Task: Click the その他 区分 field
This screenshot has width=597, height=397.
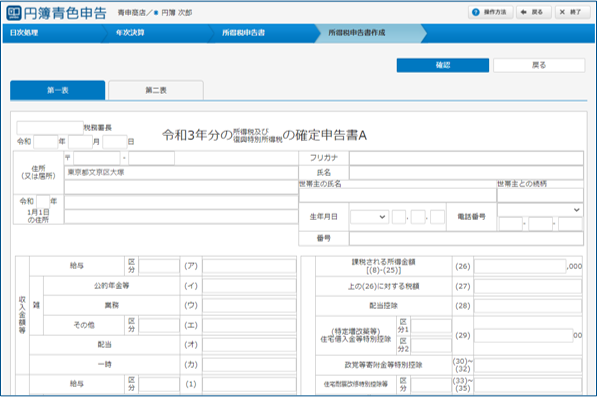Action: pyautogui.click(x=159, y=325)
